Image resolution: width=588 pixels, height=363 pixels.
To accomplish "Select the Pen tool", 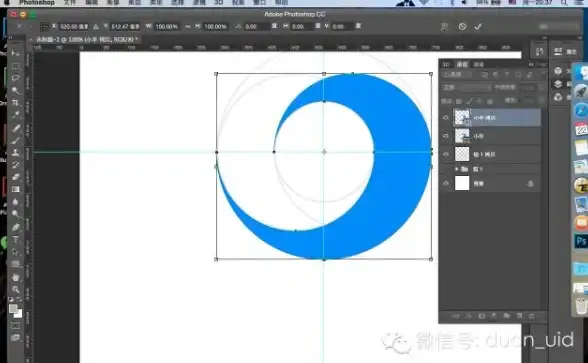I will [x=15, y=227].
